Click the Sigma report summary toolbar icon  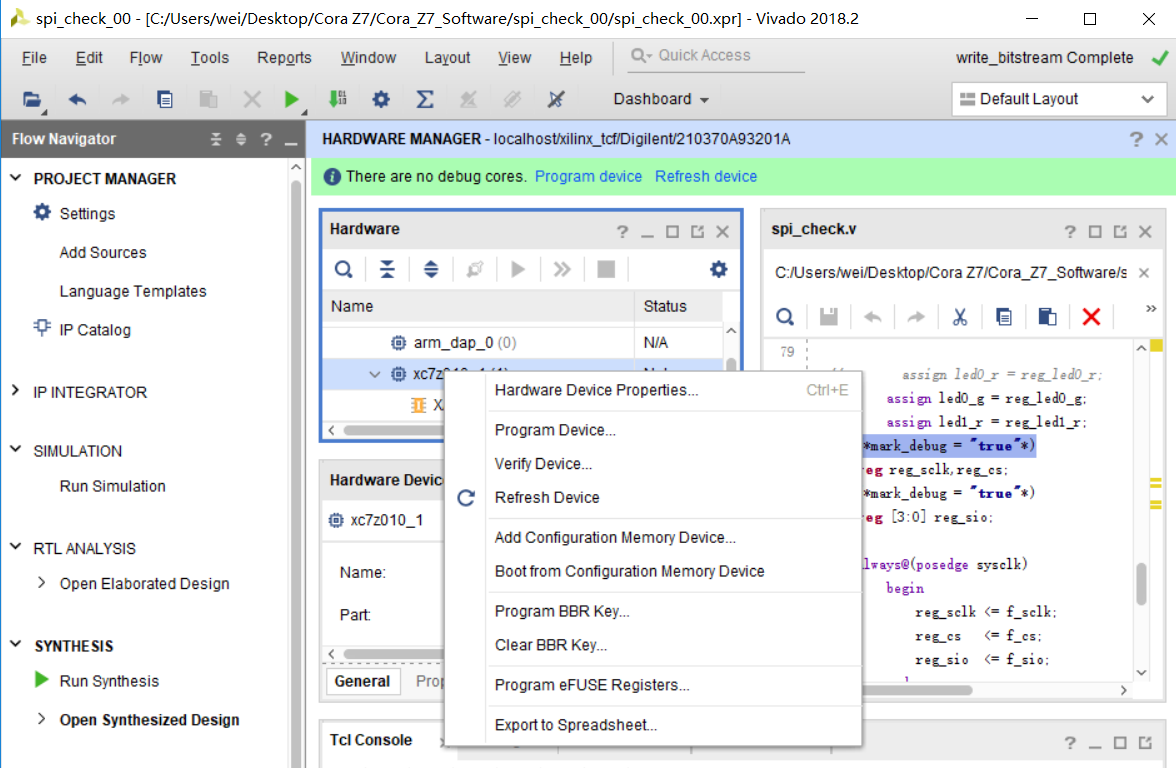pyautogui.click(x=424, y=98)
